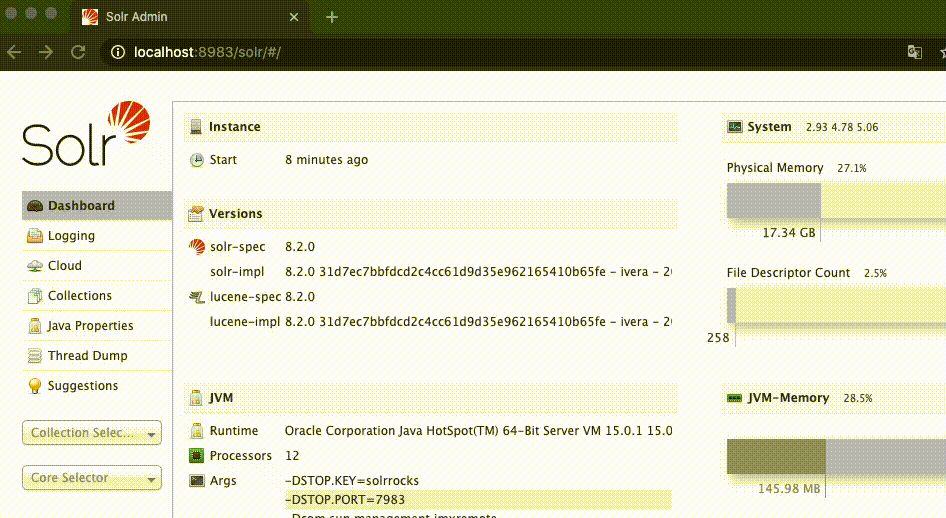Click the JVM-Memory 28.5% label
The height and width of the screenshot is (518, 946).
pyautogui.click(x=857, y=398)
